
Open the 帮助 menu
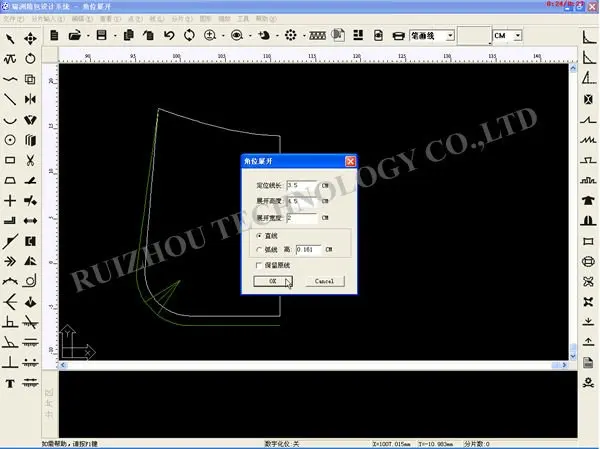tap(266, 19)
